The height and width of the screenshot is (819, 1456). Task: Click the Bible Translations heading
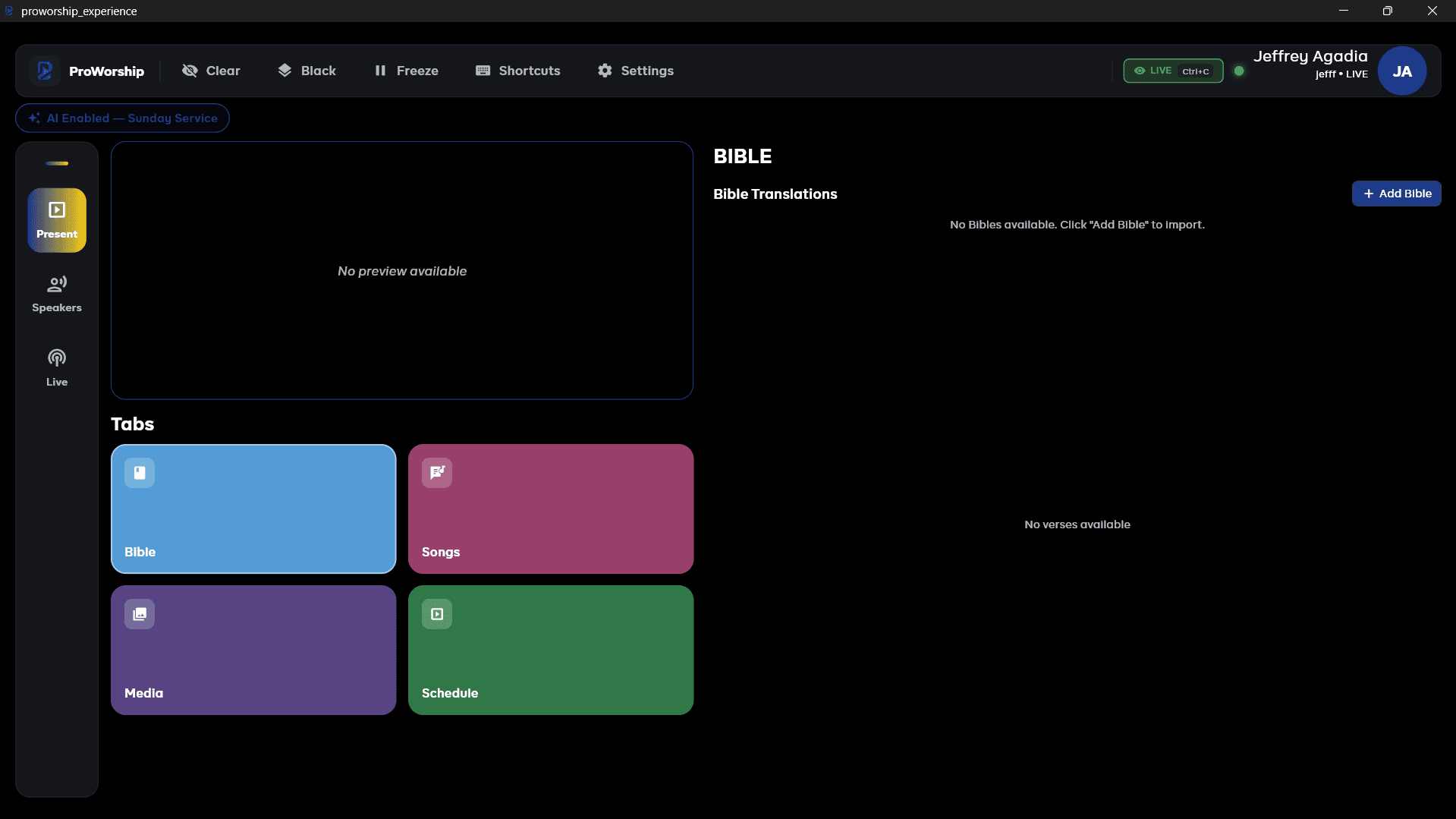775,194
